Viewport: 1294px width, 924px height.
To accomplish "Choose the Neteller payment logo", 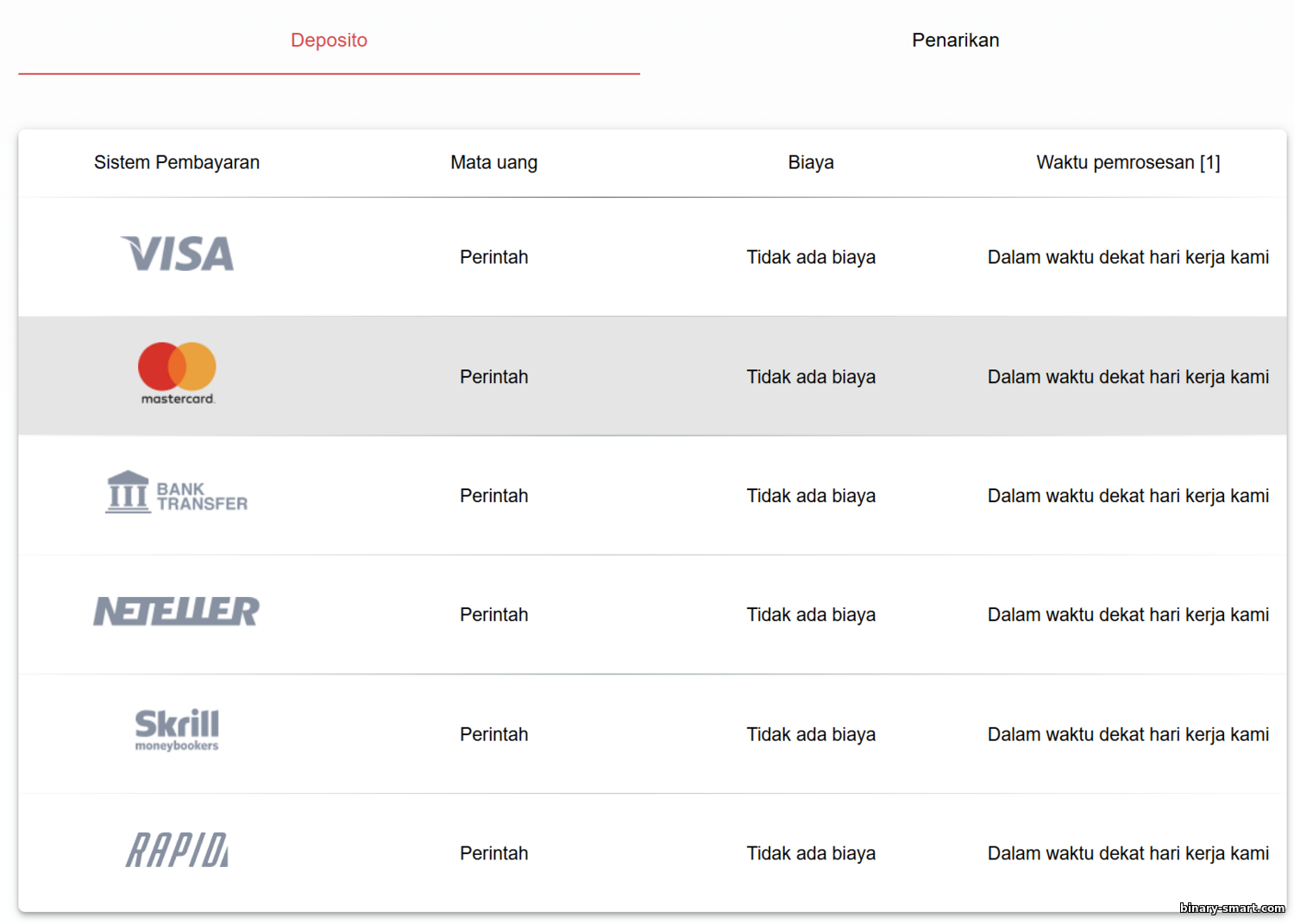I will tap(177, 612).
